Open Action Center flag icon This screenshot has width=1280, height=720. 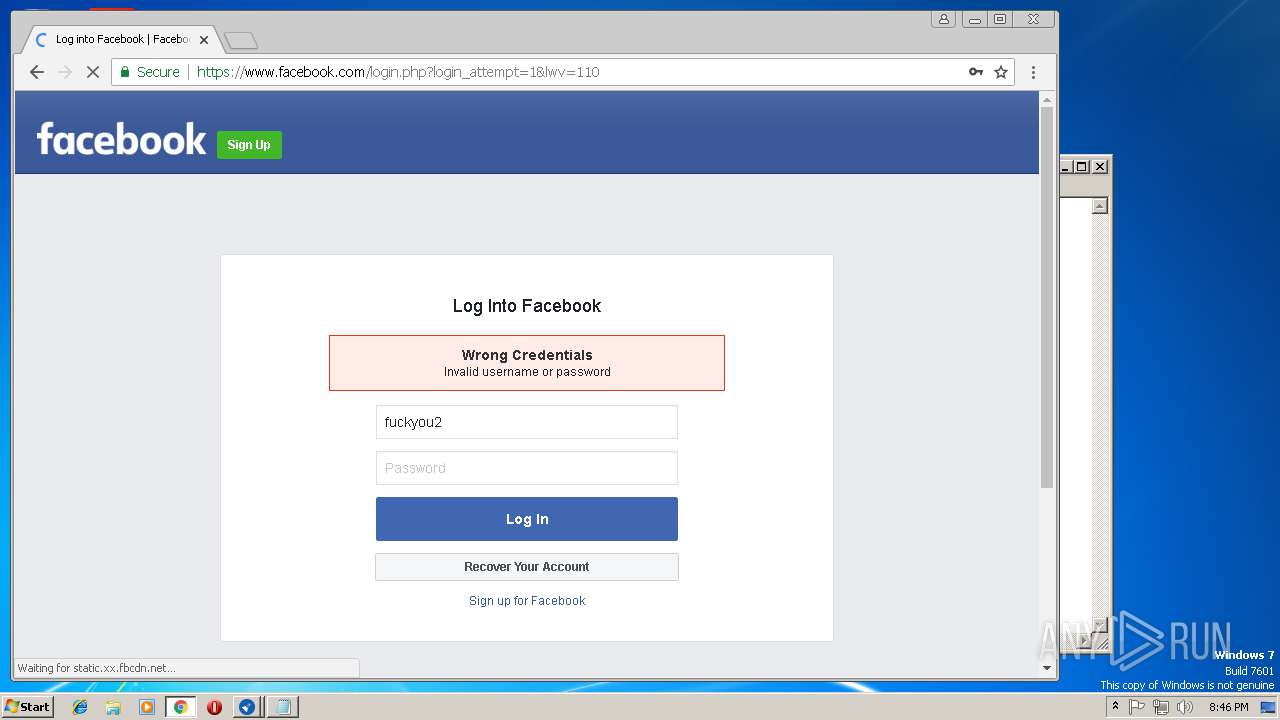[x=1137, y=707]
